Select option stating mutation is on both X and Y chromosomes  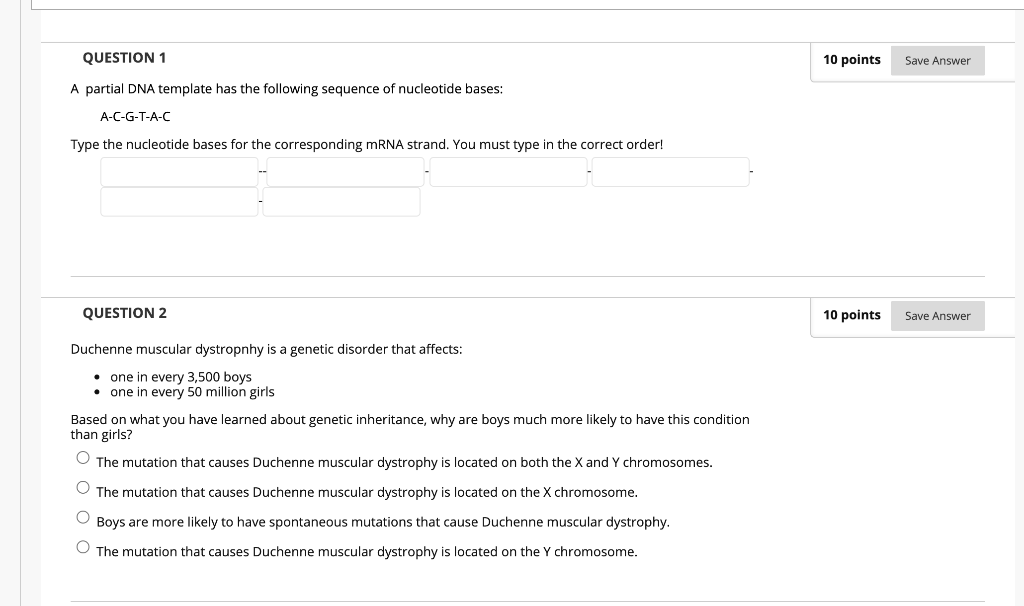[83, 456]
